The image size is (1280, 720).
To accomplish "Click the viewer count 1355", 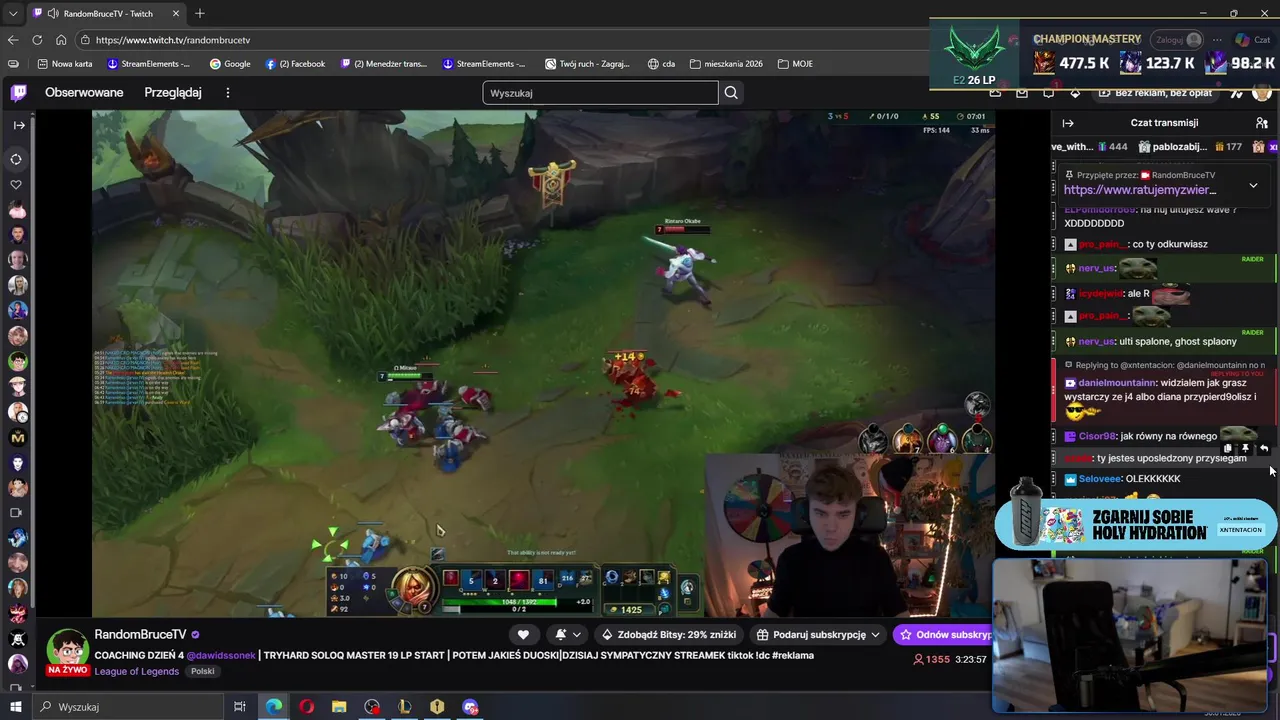I will pyautogui.click(x=931, y=659).
